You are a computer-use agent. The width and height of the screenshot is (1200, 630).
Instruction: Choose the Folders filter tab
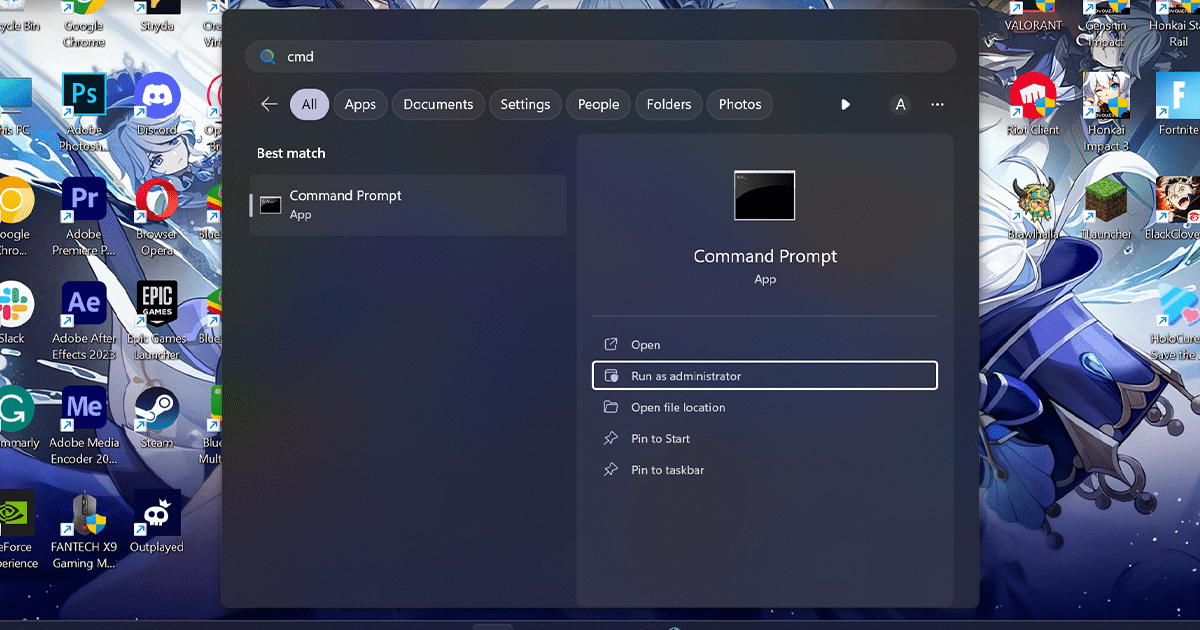669,104
